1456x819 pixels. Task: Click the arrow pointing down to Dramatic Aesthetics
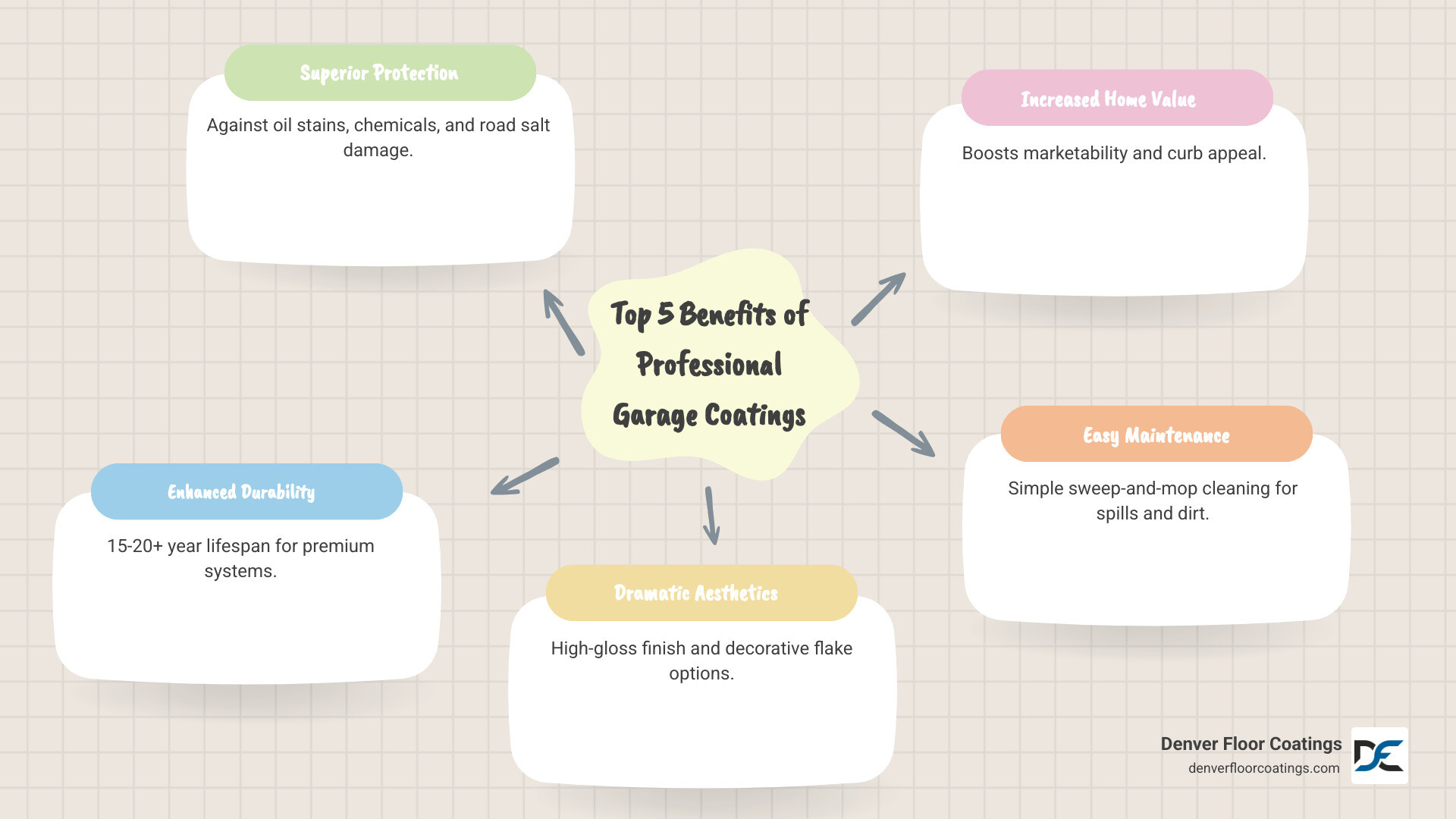pos(711,516)
